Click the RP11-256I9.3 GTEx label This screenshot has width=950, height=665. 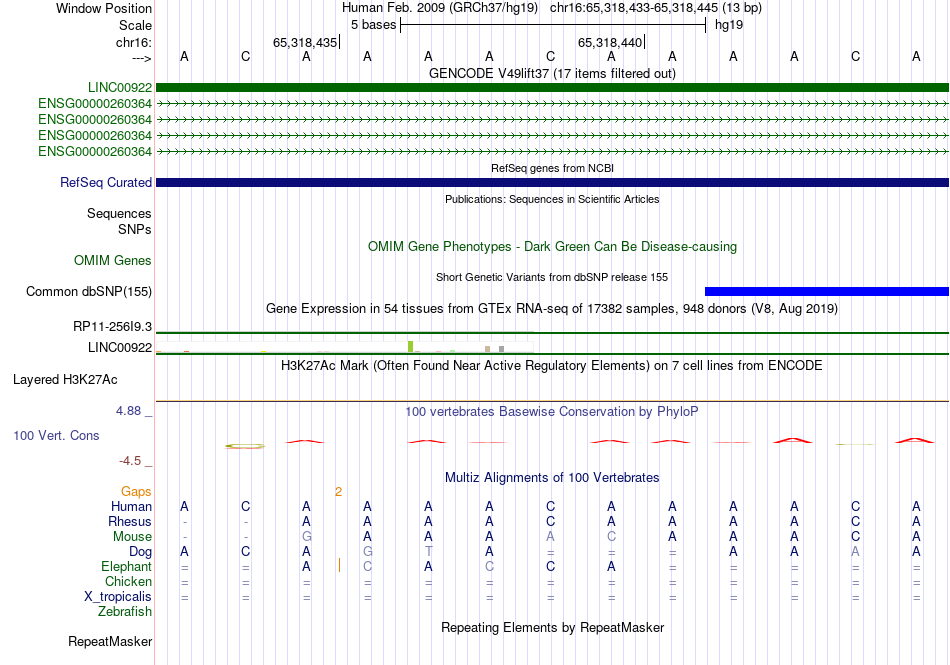click(112, 326)
